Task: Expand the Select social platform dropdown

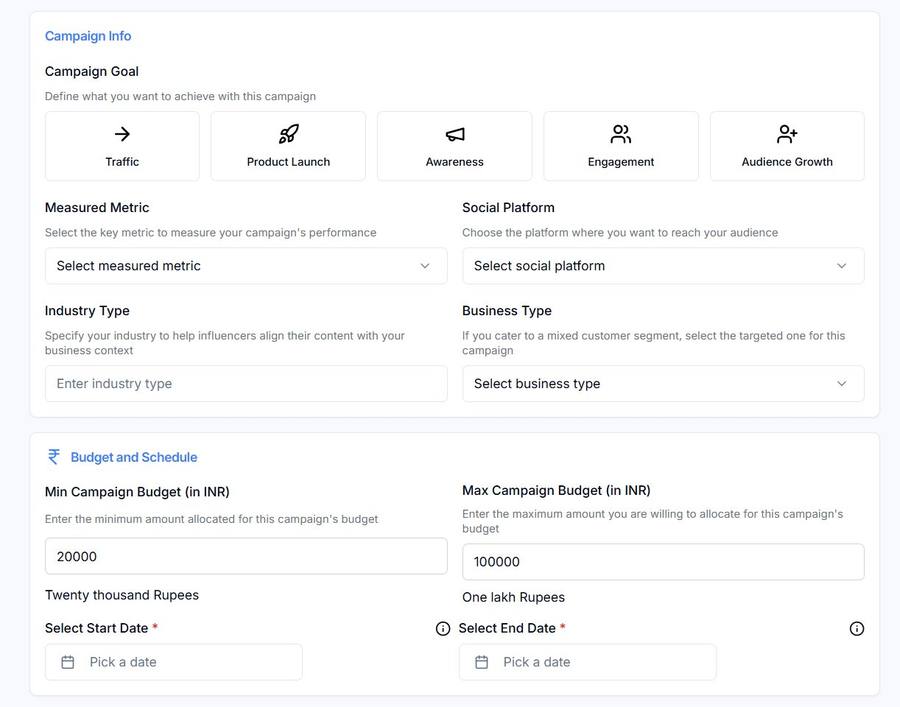Action: (662, 266)
